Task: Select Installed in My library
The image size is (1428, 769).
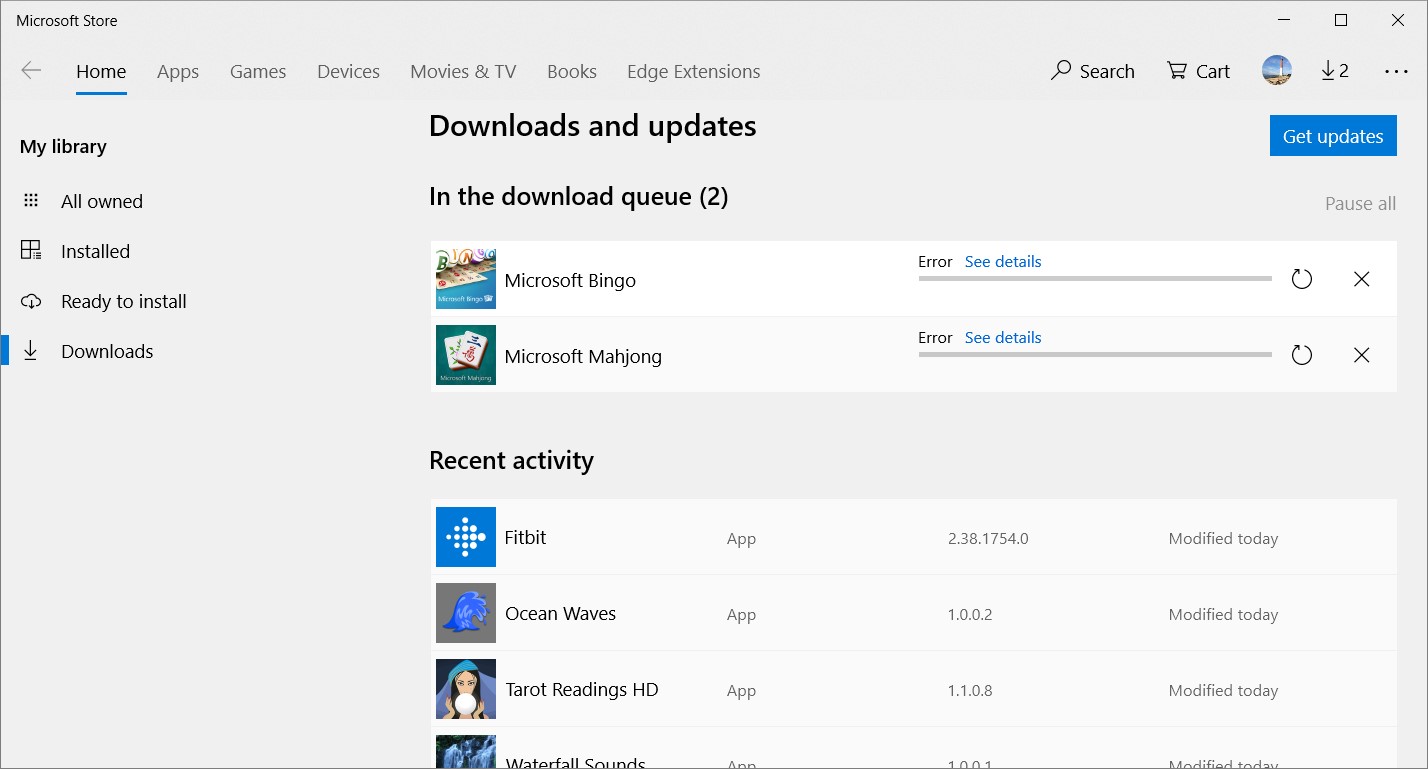Action: pyautogui.click(x=95, y=251)
